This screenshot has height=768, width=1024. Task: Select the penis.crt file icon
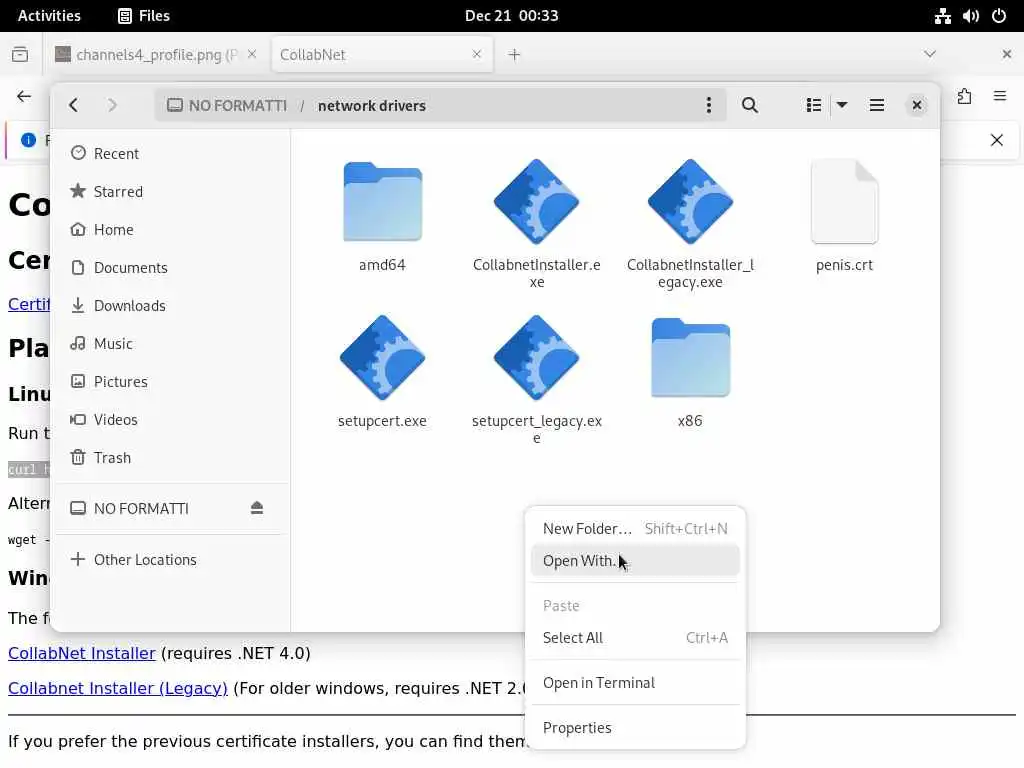coord(844,202)
